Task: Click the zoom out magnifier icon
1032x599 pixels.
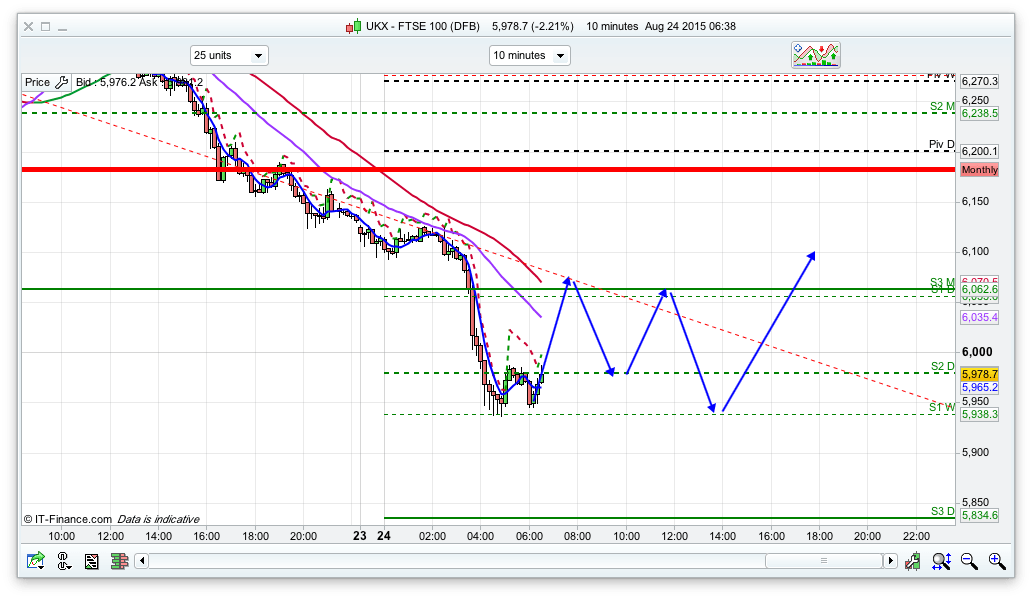Action: (x=969, y=562)
